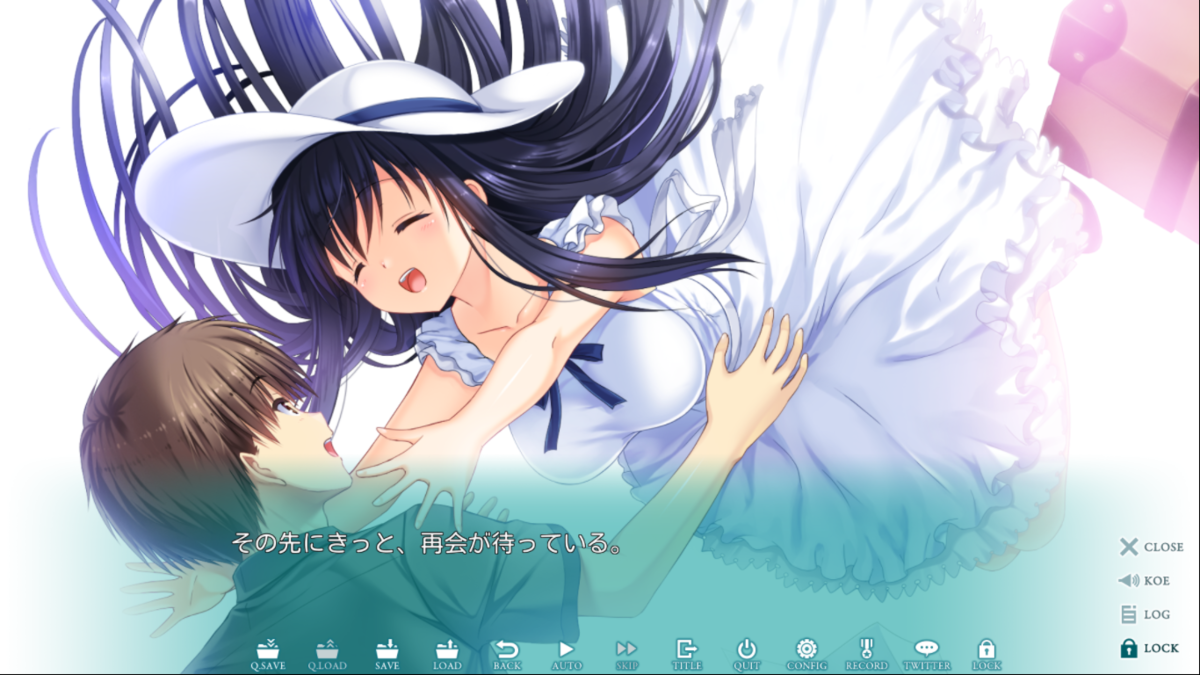Replay voice with the KOE button
This screenshot has width=1200, height=675.
[1144, 581]
